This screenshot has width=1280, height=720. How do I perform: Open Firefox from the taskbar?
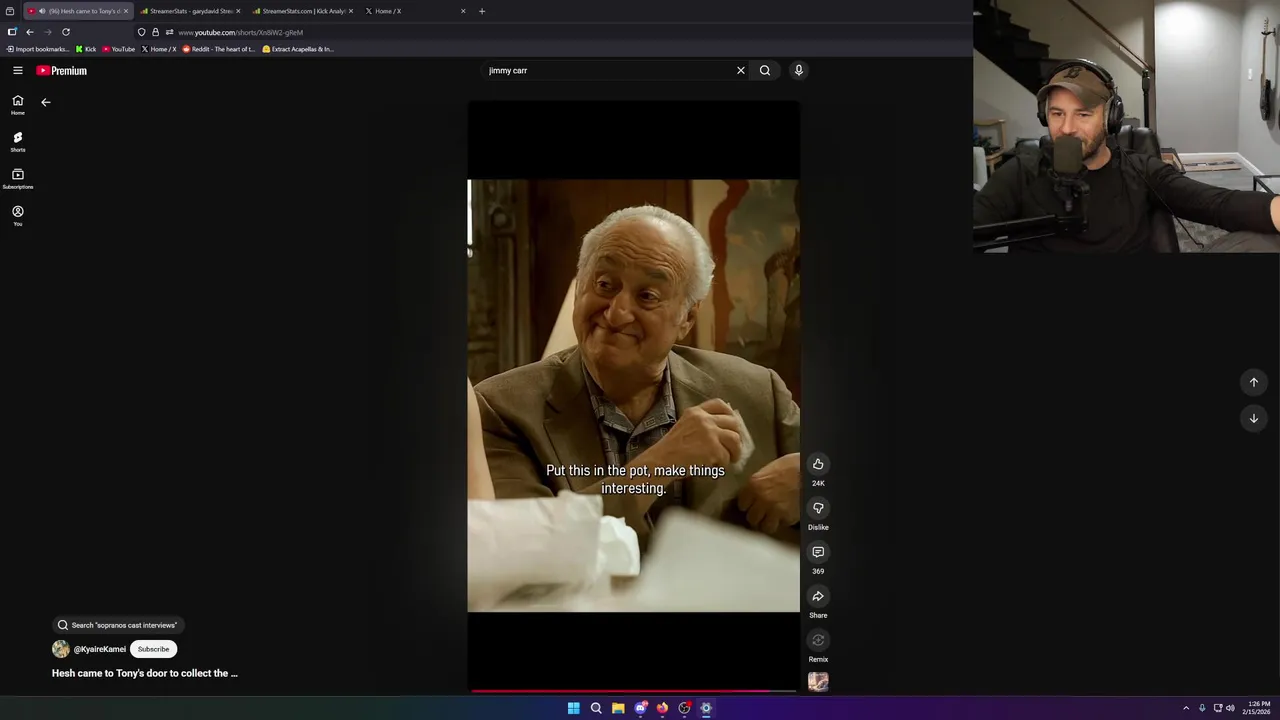(x=662, y=708)
